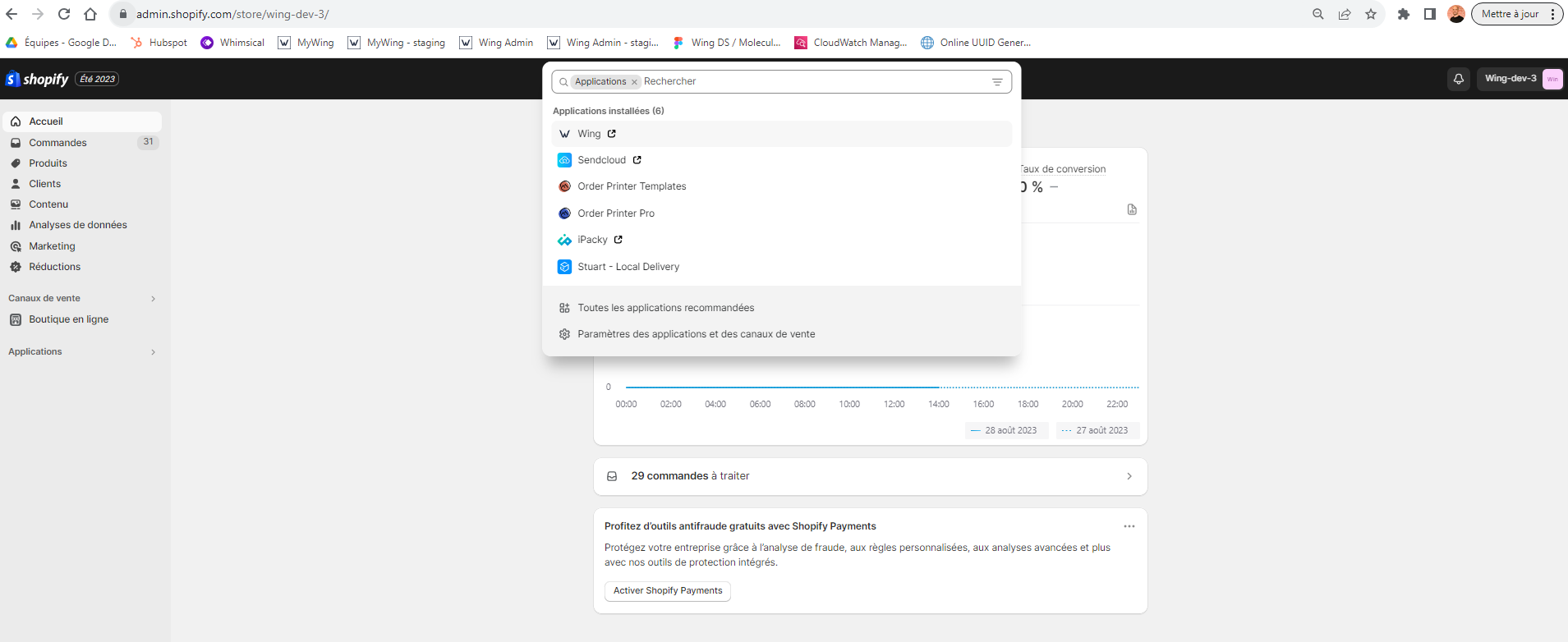Open the Wing-dev-3 store account menu
This screenshot has height=642, width=1568.
coord(1520,79)
